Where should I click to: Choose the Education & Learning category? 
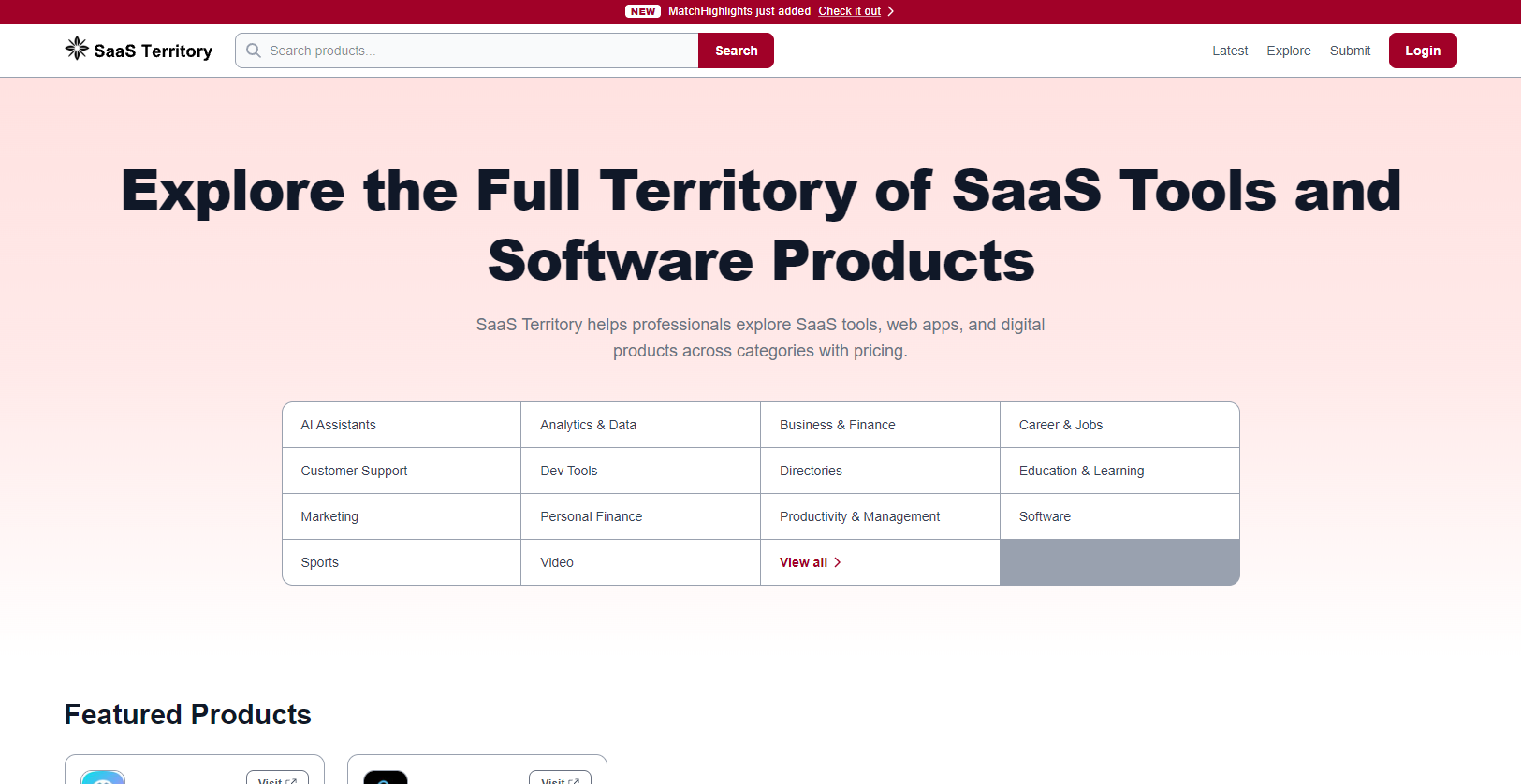(1081, 471)
